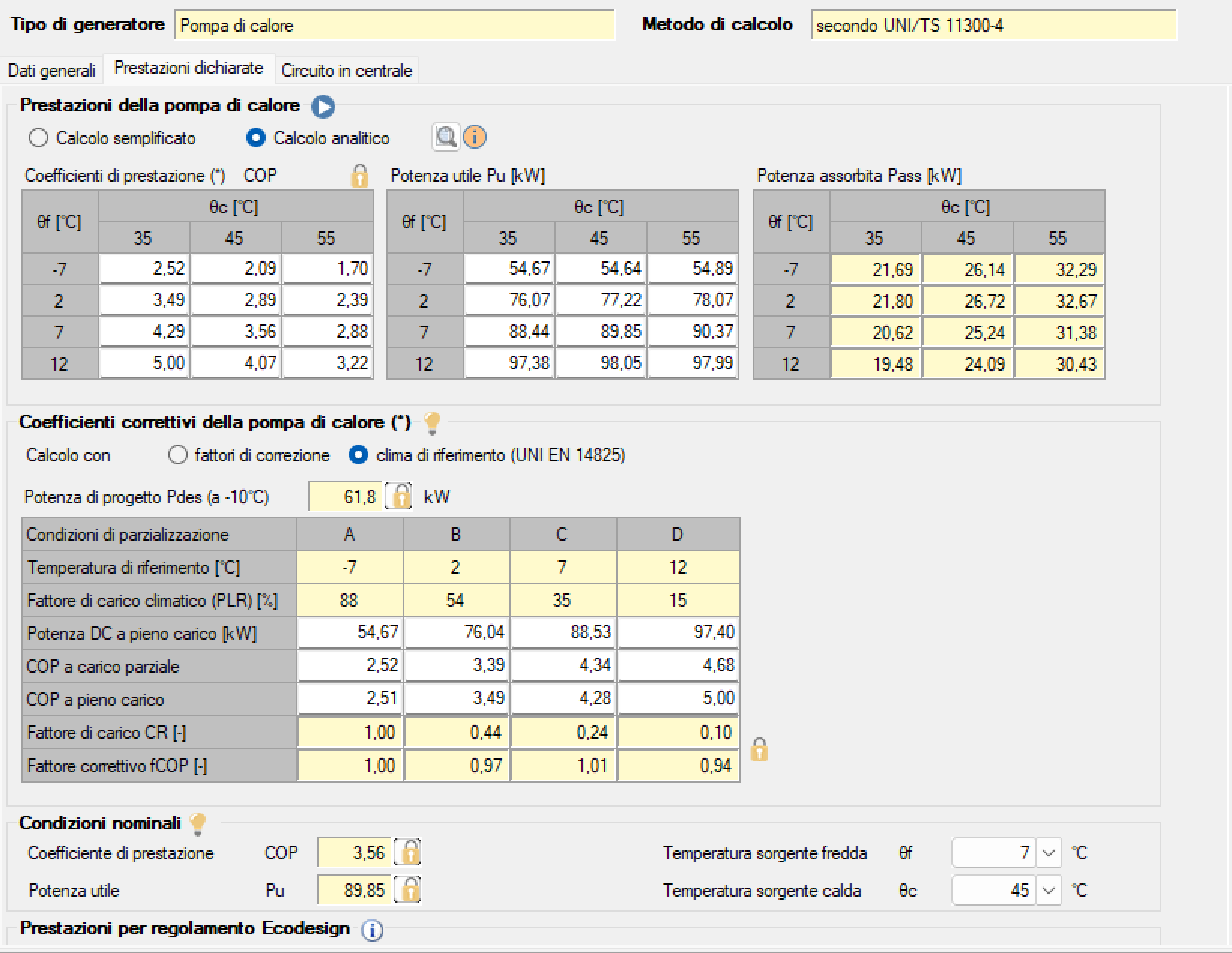Click the nominal Pu field showing 89,85
The image size is (1232, 953).
click(x=354, y=890)
